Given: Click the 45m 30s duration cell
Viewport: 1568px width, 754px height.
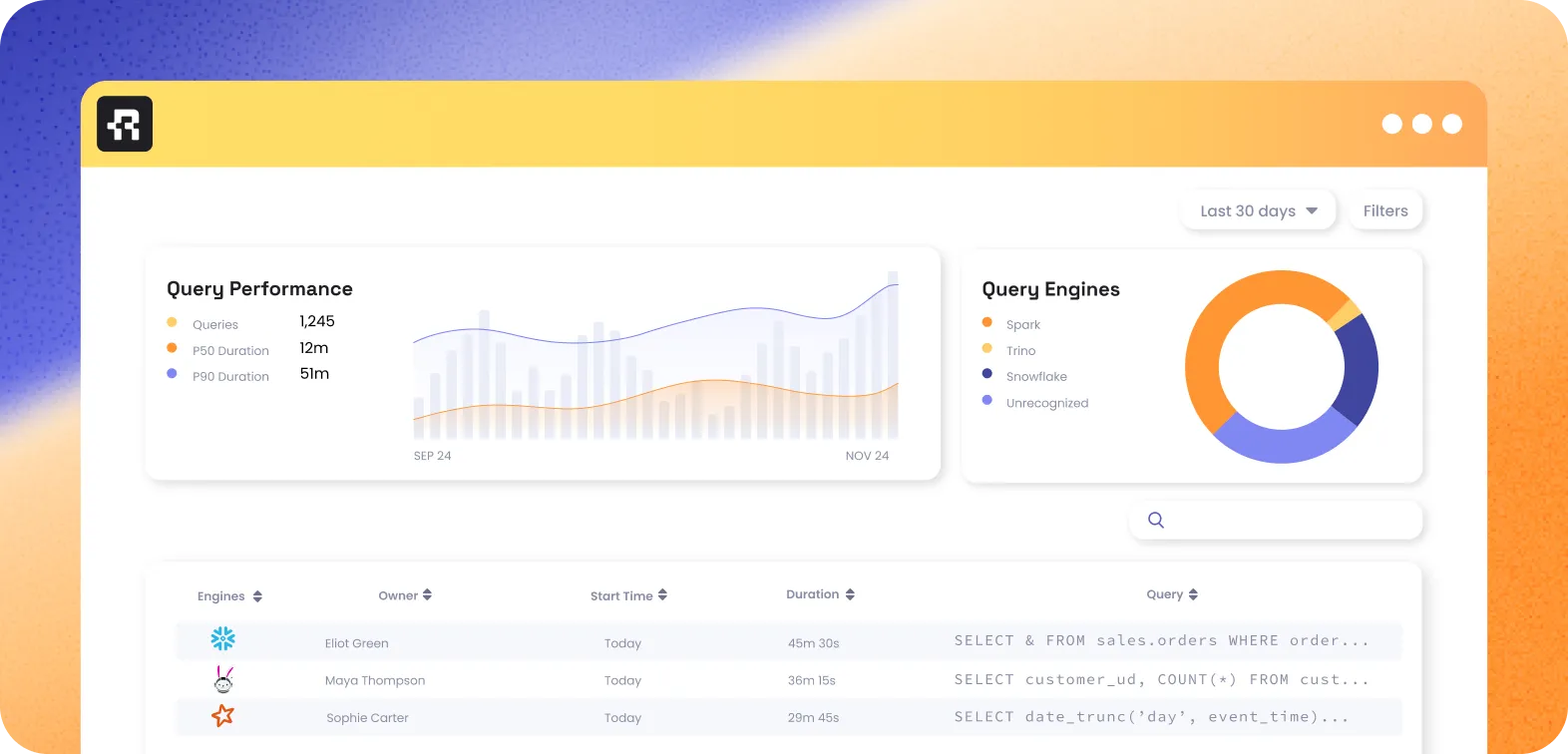Looking at the screenshot, I should click(814, 643).
